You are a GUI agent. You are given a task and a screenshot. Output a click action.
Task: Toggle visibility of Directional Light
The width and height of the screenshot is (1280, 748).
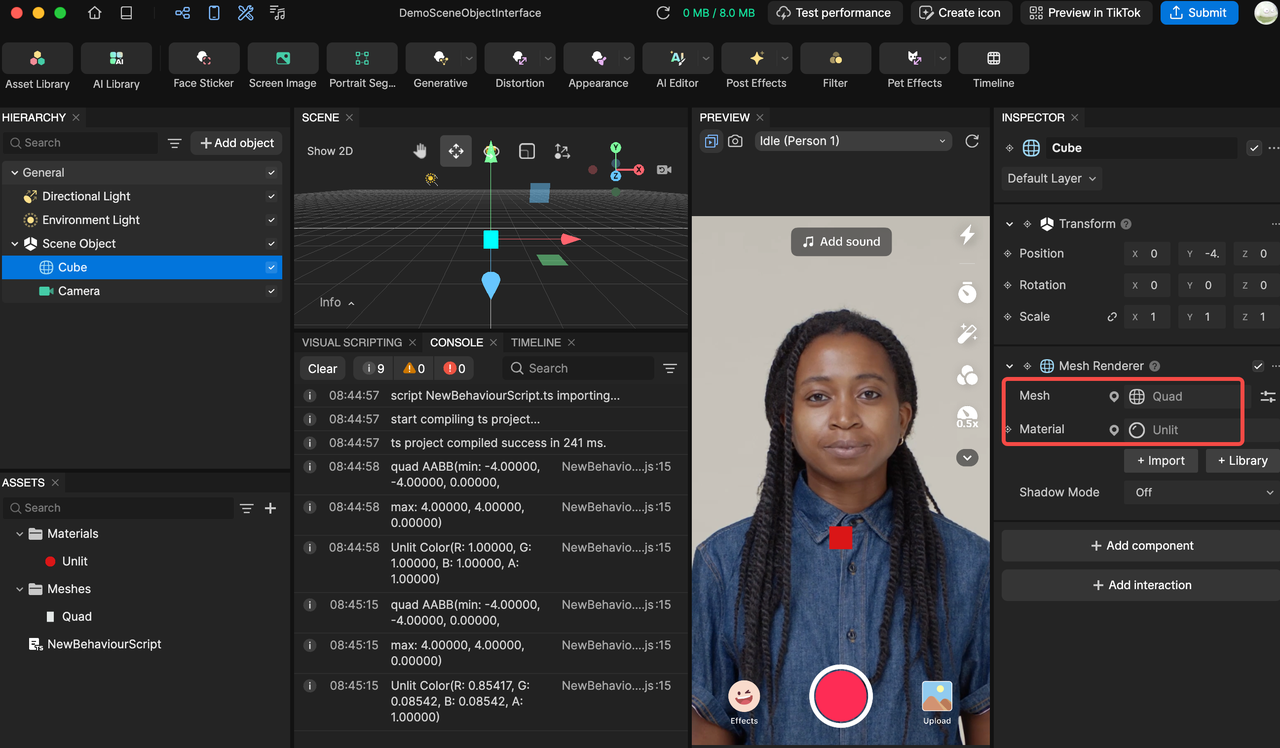tap(271, 196)
